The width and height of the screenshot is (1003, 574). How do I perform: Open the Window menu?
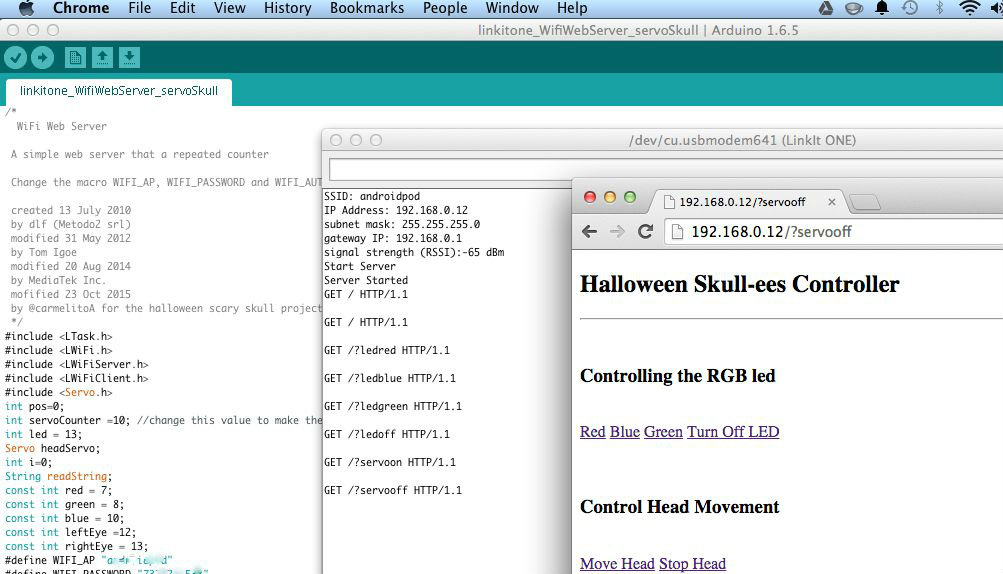[x=512, y=8]
